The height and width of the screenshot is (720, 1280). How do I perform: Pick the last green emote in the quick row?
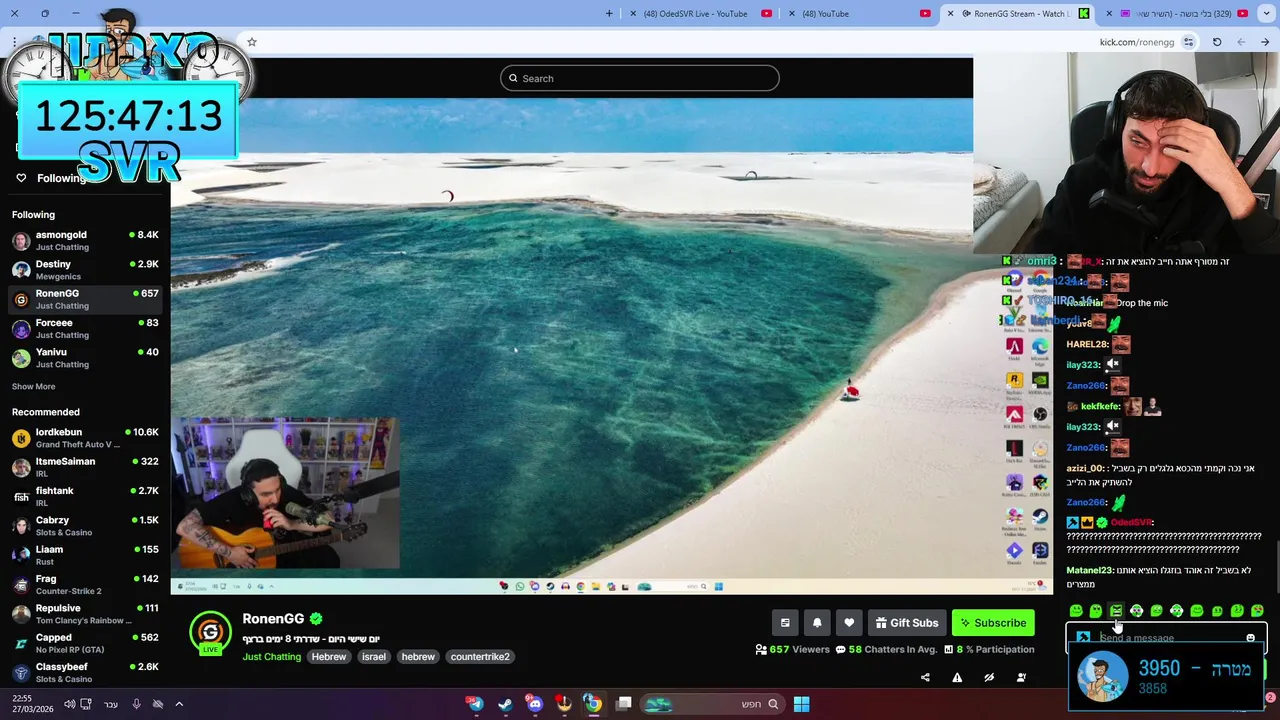point(1257,611)
